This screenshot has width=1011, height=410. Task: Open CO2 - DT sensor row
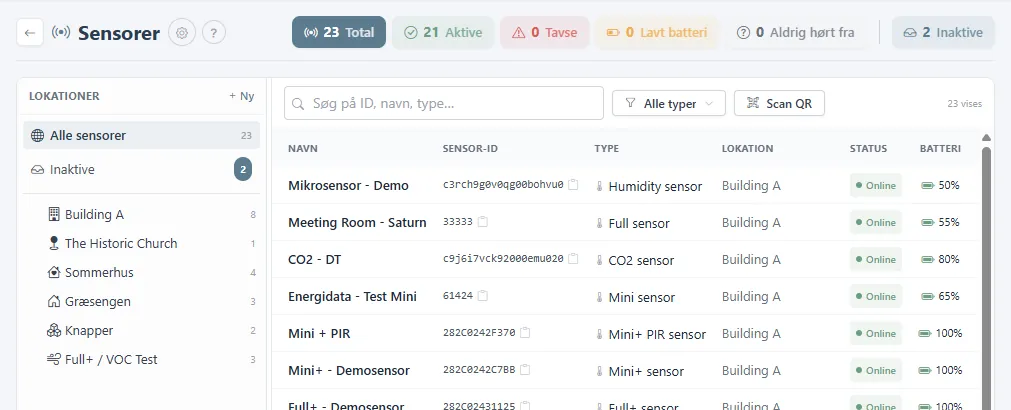(x=626, y=259)
